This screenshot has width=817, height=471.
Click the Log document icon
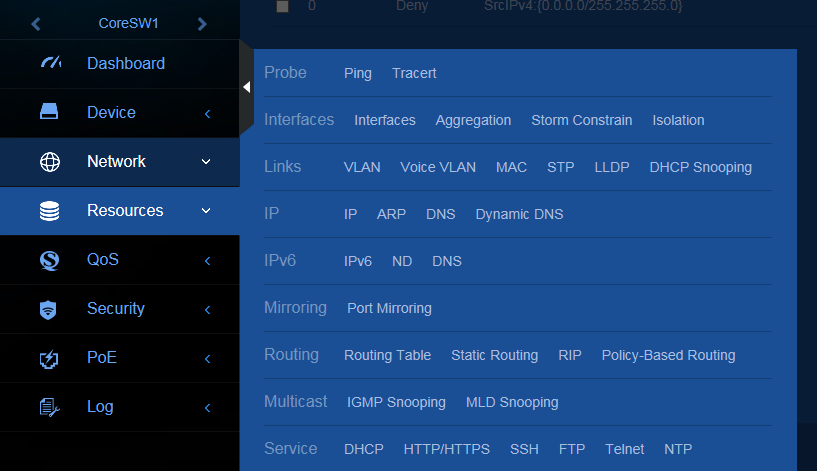(49, 407)
